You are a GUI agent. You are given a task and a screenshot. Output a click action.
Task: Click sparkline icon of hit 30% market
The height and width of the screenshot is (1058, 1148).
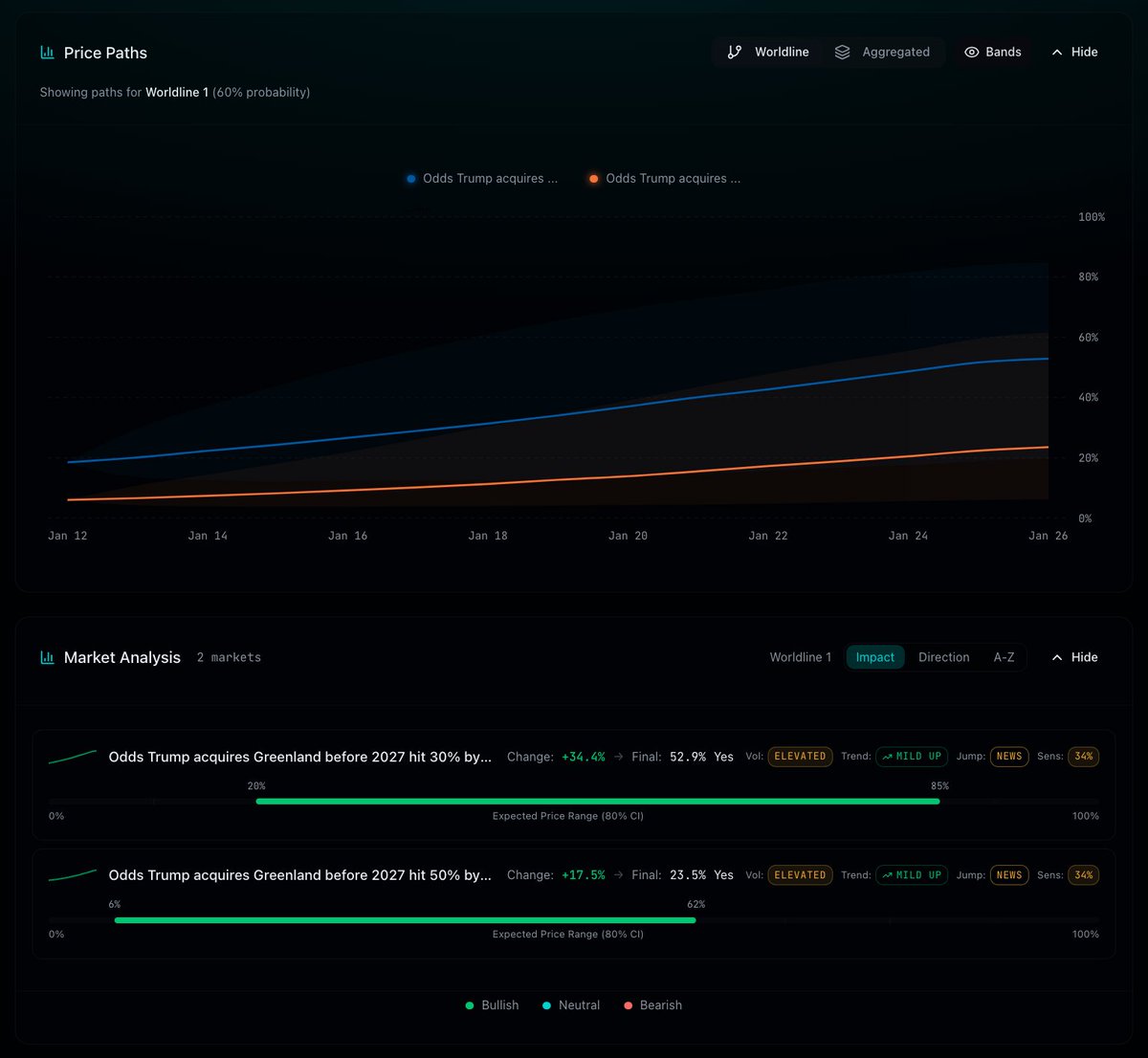[73, 757]
